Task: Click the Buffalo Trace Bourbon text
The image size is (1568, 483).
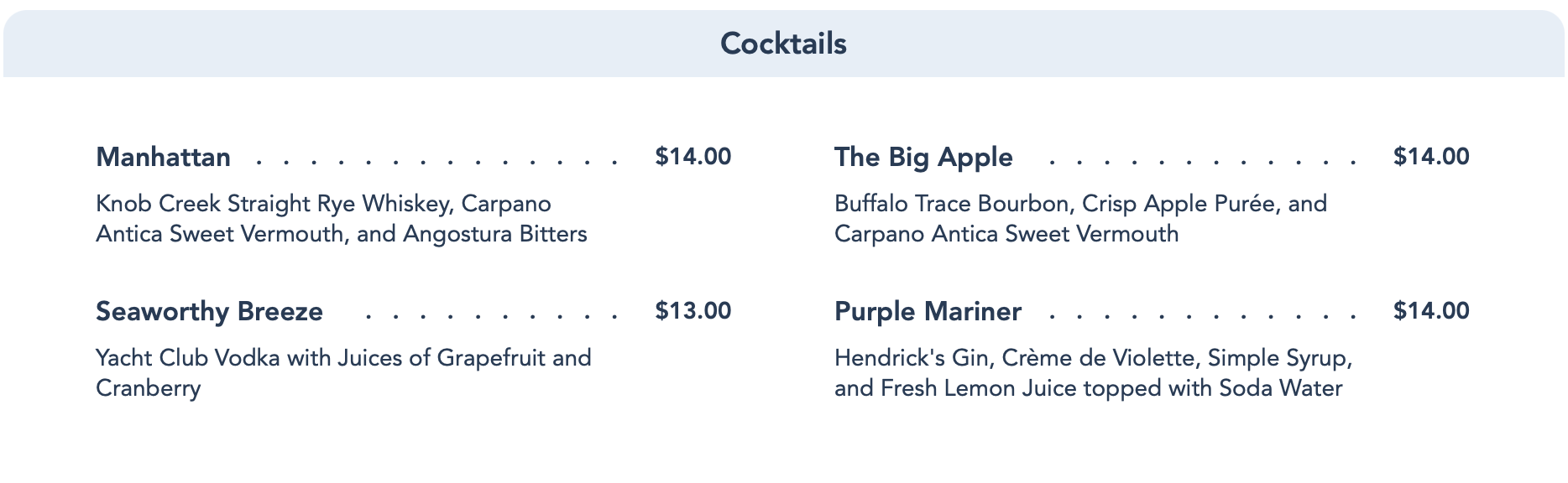Action: pyautogui.click(x=952, y=204)
